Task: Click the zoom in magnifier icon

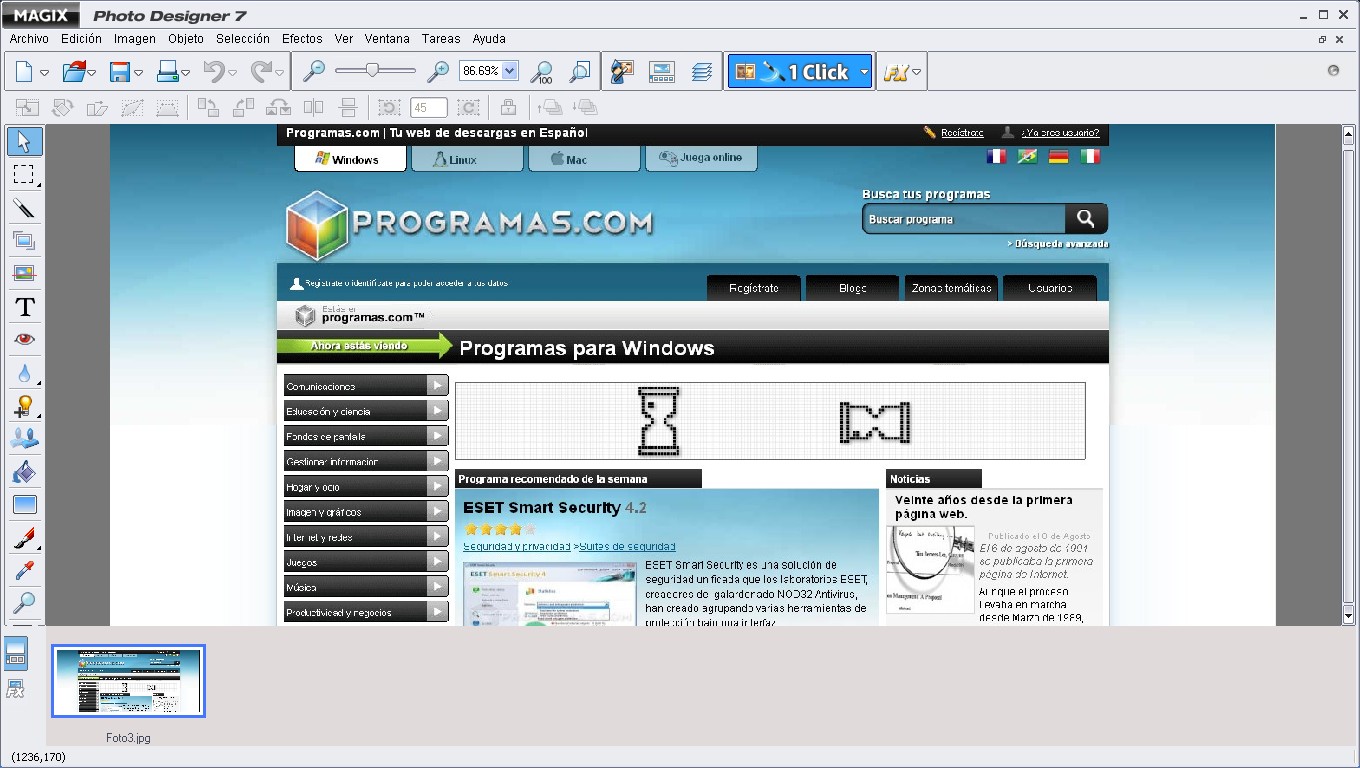Action: coord(438,72)
